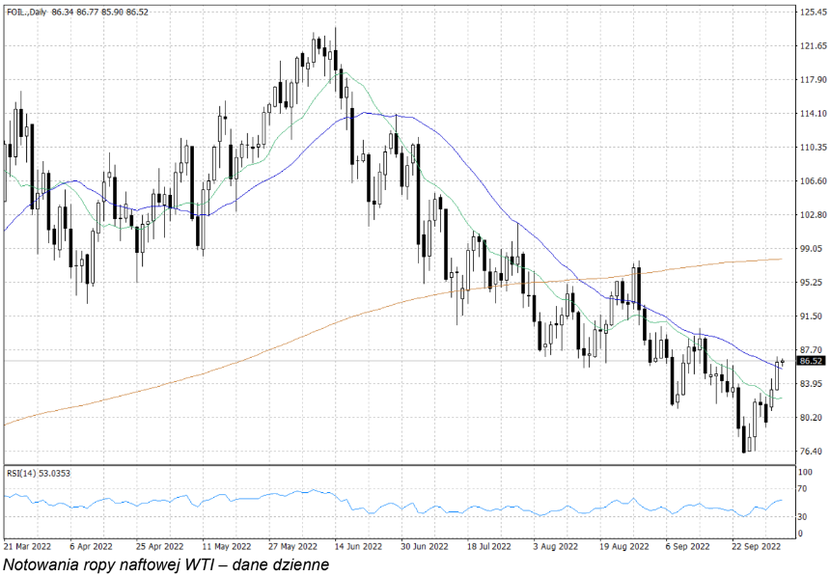Select the 21 Mar 2022 date label
Image resolution: width=830 pixels, height=577 pixels.
click(28, 547)
